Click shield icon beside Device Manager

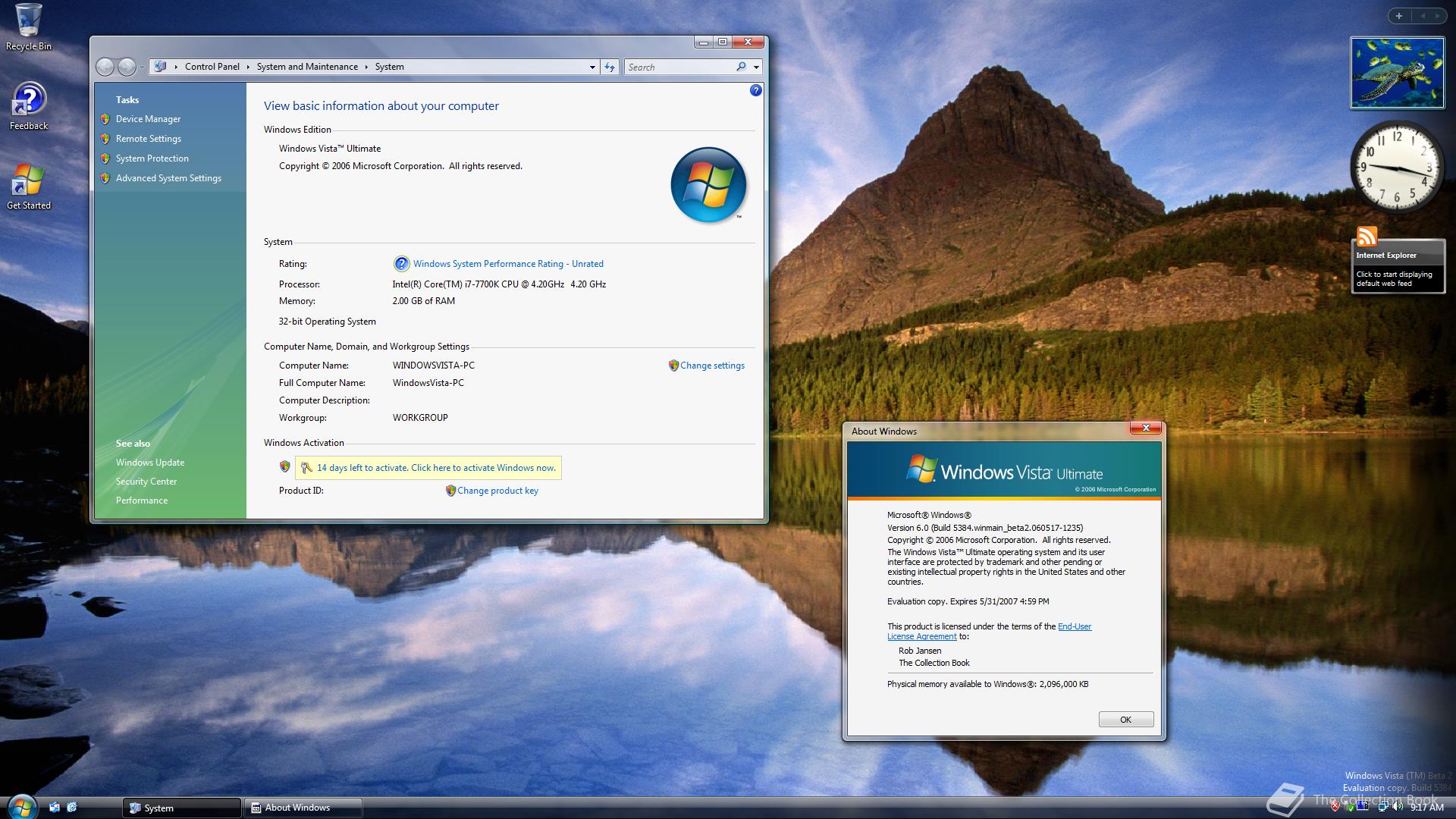pos(105,119)
